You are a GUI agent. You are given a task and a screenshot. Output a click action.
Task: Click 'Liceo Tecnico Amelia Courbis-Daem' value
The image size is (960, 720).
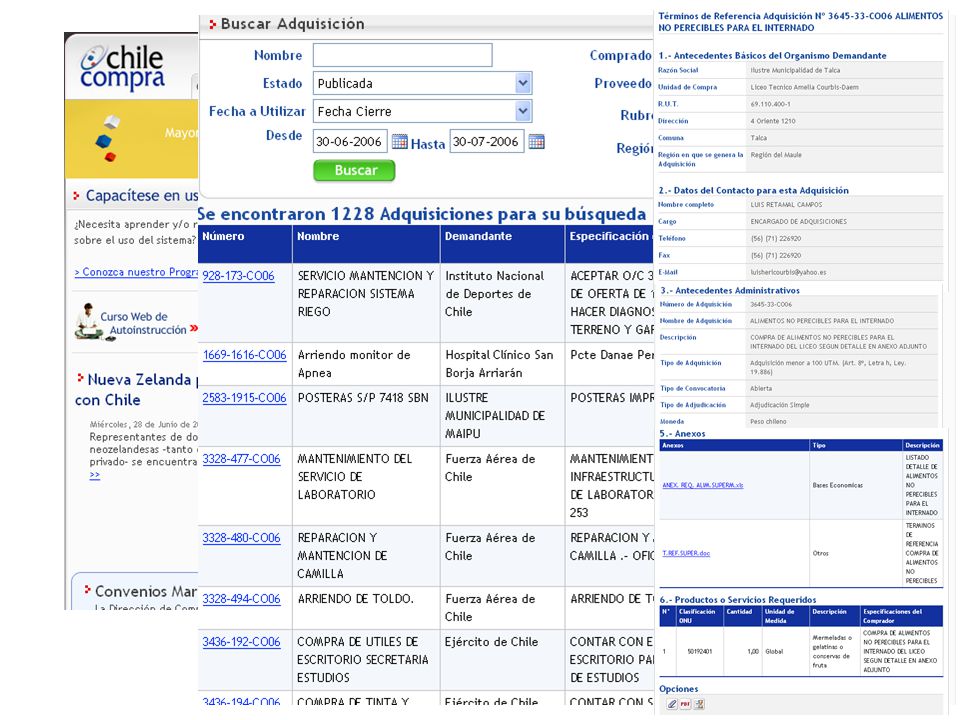(804, 87)
